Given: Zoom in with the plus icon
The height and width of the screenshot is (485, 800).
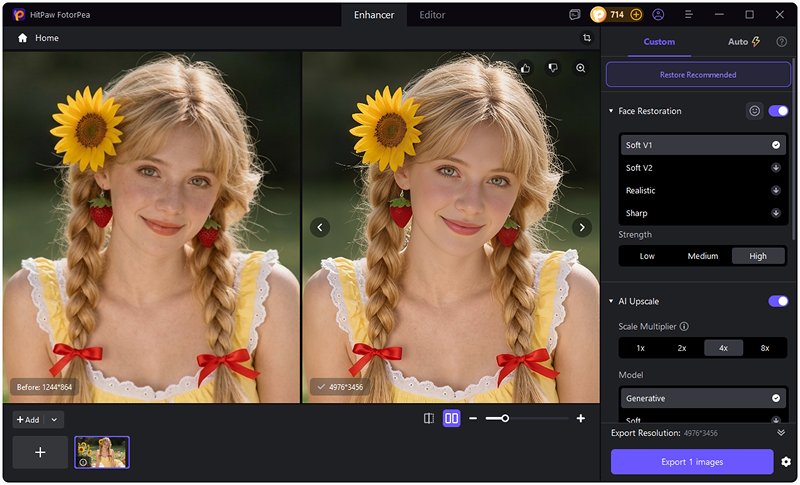Looking at the screenshot, I should pos(581,419).
